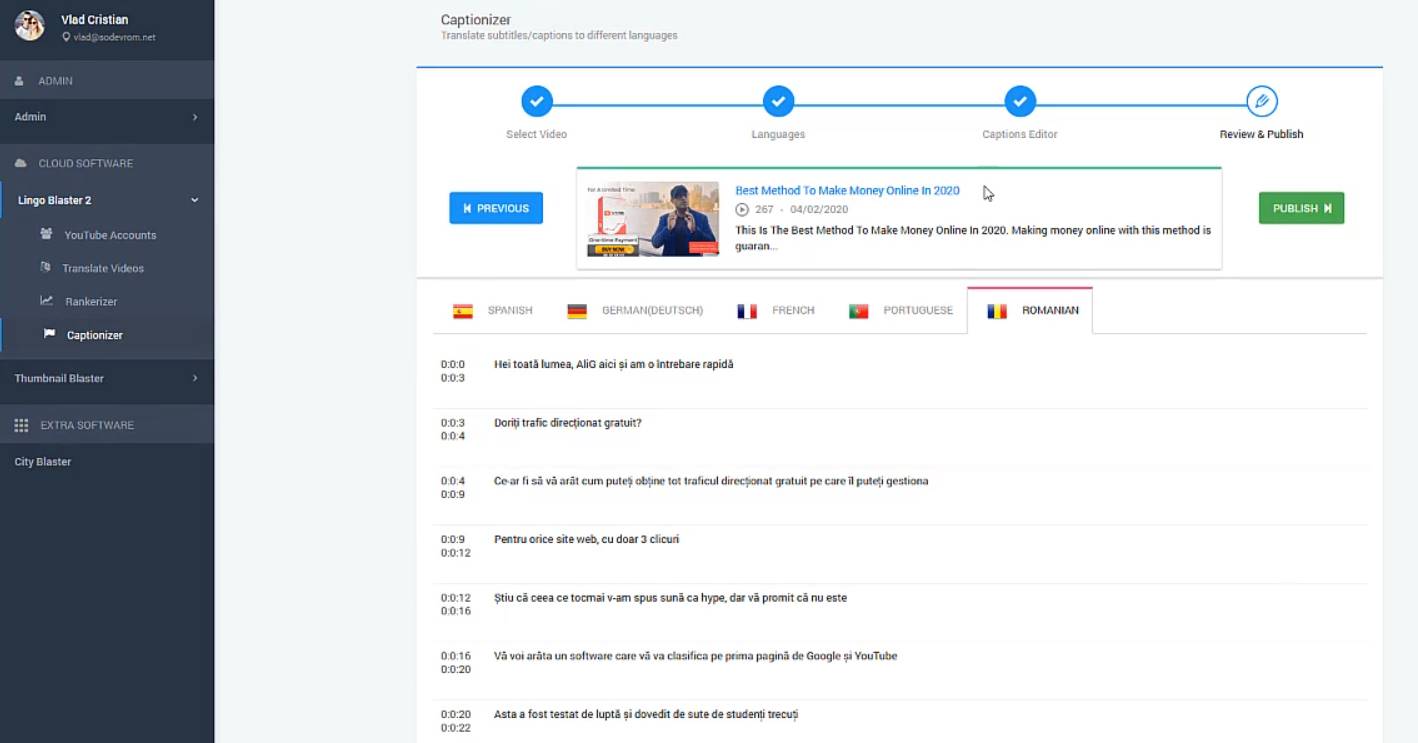The height and width of the screenshot is (743, 1418).
Task: Select the ROMANIAN captions tab
Action: tap(1030, 311)
